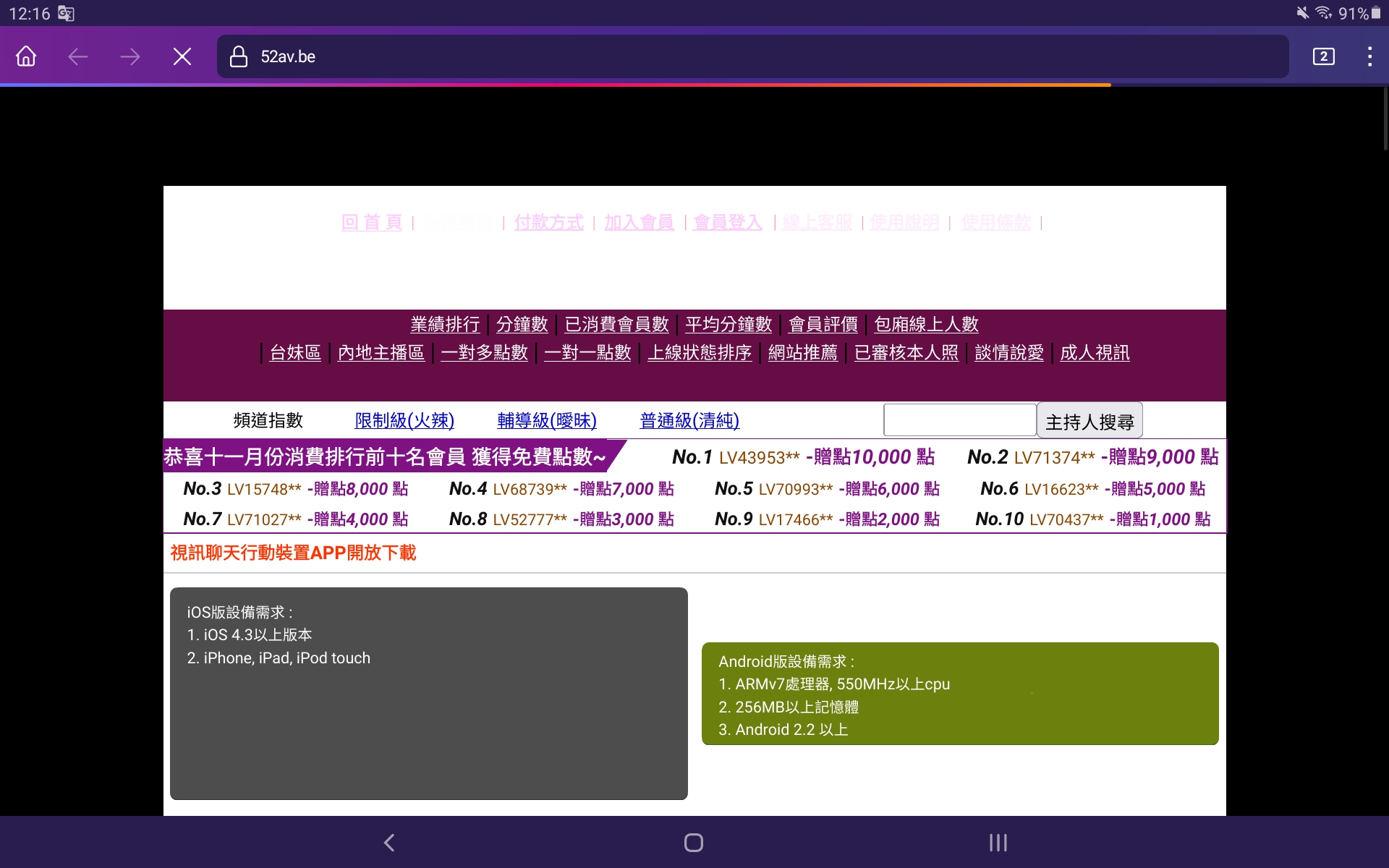This screenshot has height=868, width=1389.
Task: Switch to the 普通級(清純) category tab
Action: point(688,420)
